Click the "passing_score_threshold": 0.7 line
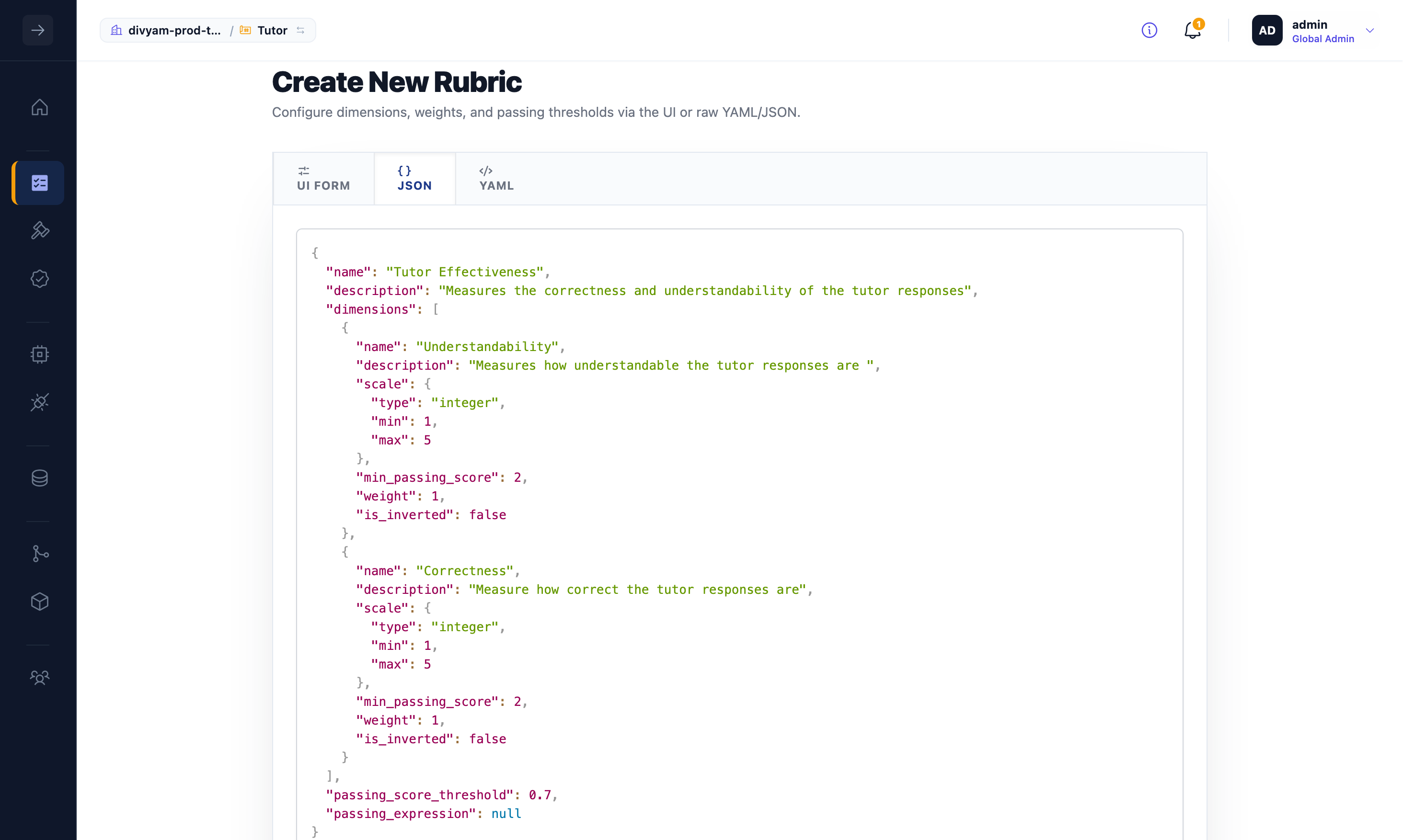The height and width of the screenshot is (840, 1403). [x=442, y=795]
